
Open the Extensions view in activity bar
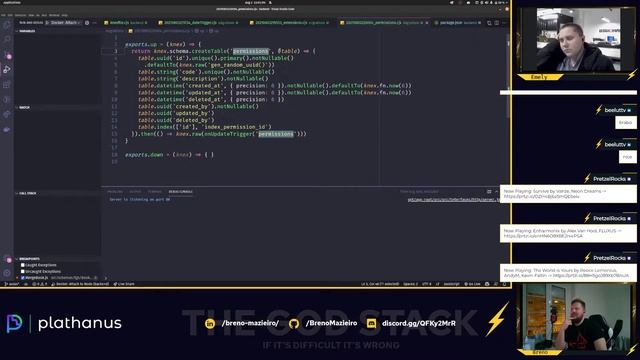click(7, 84)
